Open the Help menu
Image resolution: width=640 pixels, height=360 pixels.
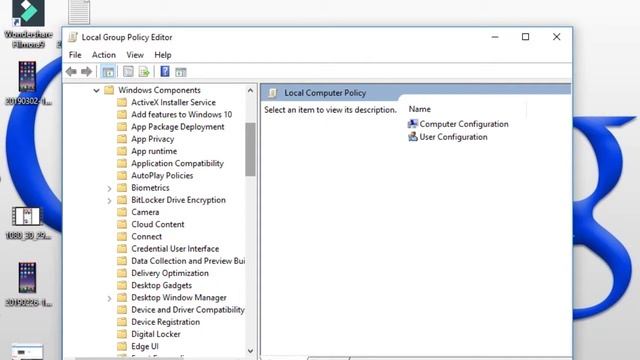point(162,55)
